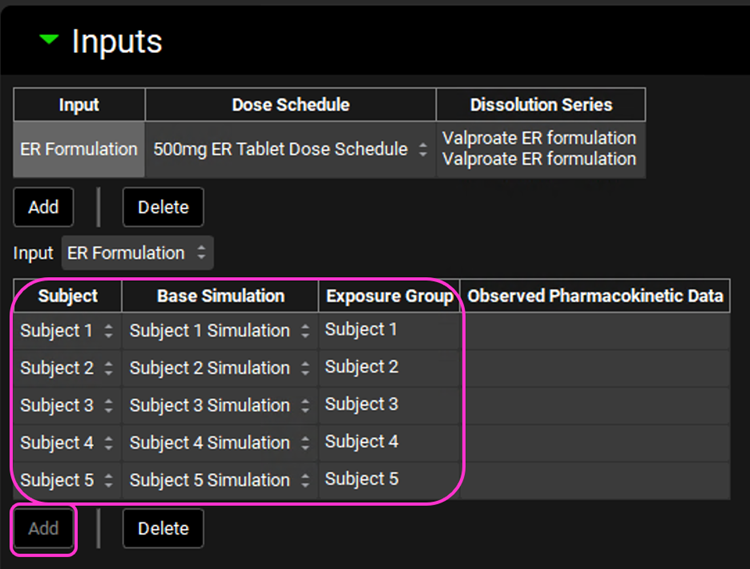Viewport: 750px width, 569px height.
Task: Click the lower Delete button below subjects table
Action: (163, 528)
